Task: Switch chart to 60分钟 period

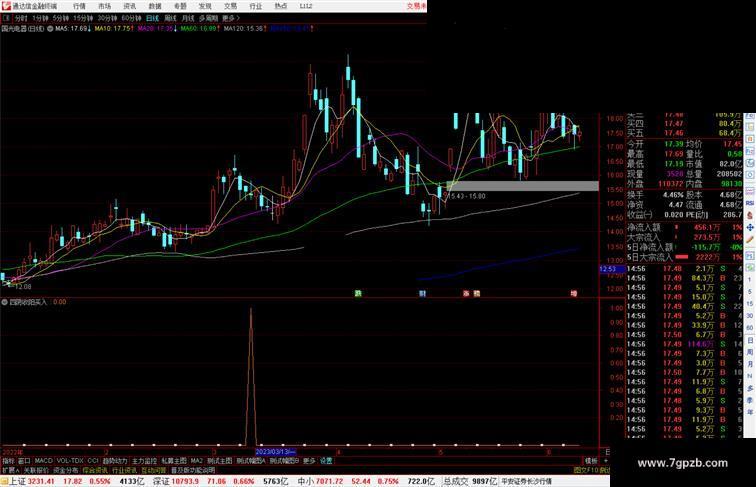Action: (x=131, y=18)
